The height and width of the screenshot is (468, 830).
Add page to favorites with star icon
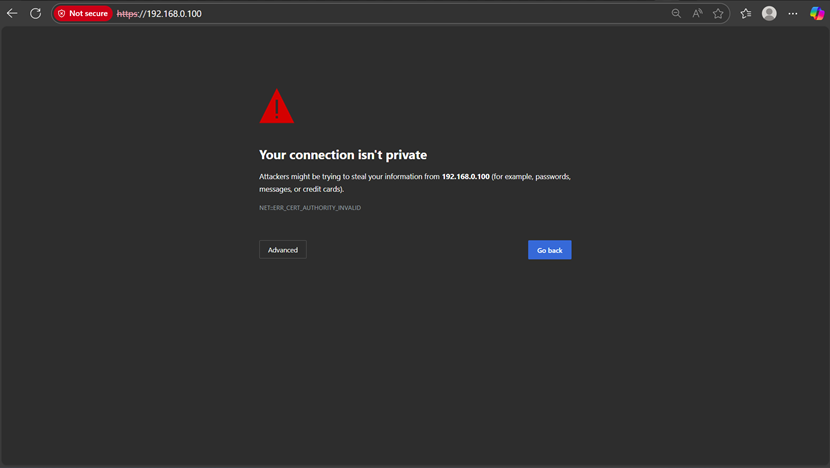tap(718, 13)
